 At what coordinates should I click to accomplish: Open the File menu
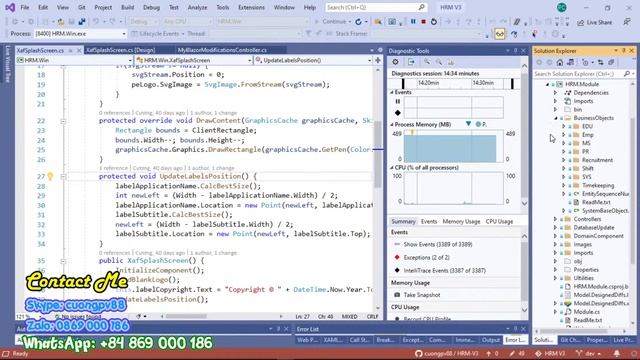24,7
